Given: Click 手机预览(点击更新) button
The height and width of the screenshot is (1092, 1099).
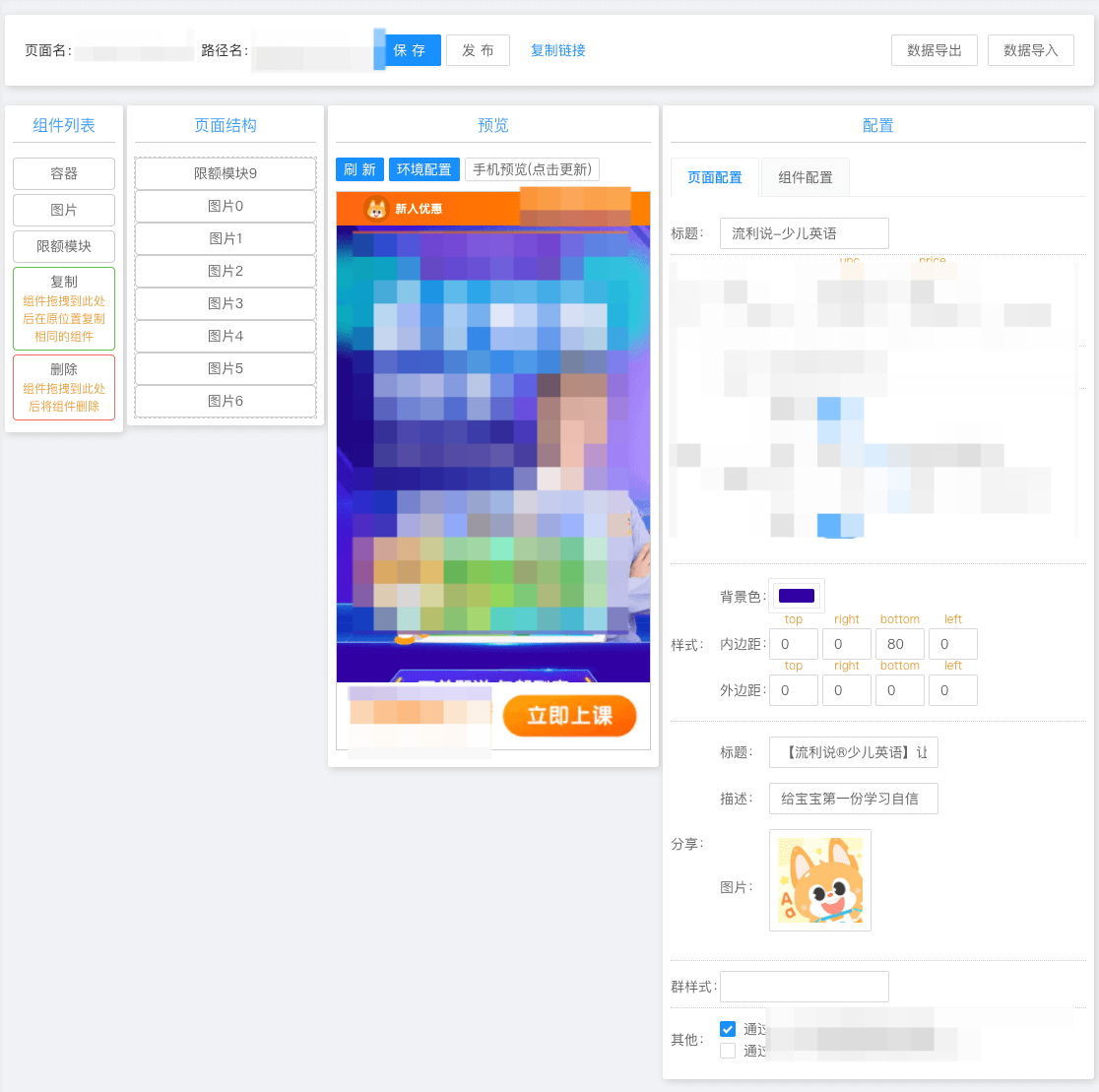Looking at the screenshot, I should [x=532, y=169].
